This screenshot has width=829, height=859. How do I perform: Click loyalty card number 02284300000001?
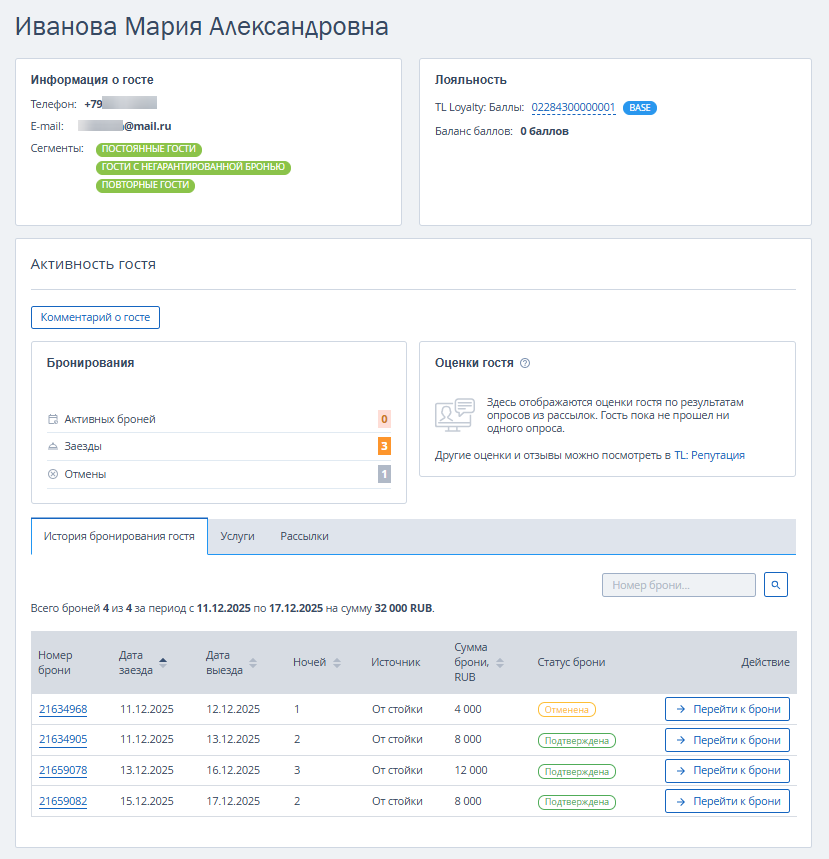pyautogui.click(x=573, y=108)
